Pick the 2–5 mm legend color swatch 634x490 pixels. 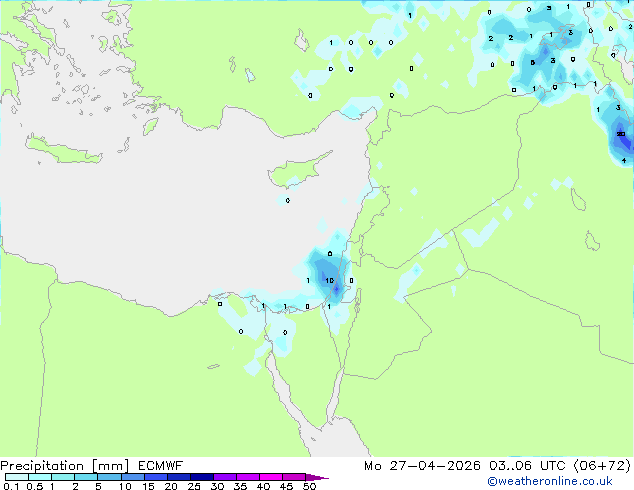pyautogui.click(x=86, y=477)
